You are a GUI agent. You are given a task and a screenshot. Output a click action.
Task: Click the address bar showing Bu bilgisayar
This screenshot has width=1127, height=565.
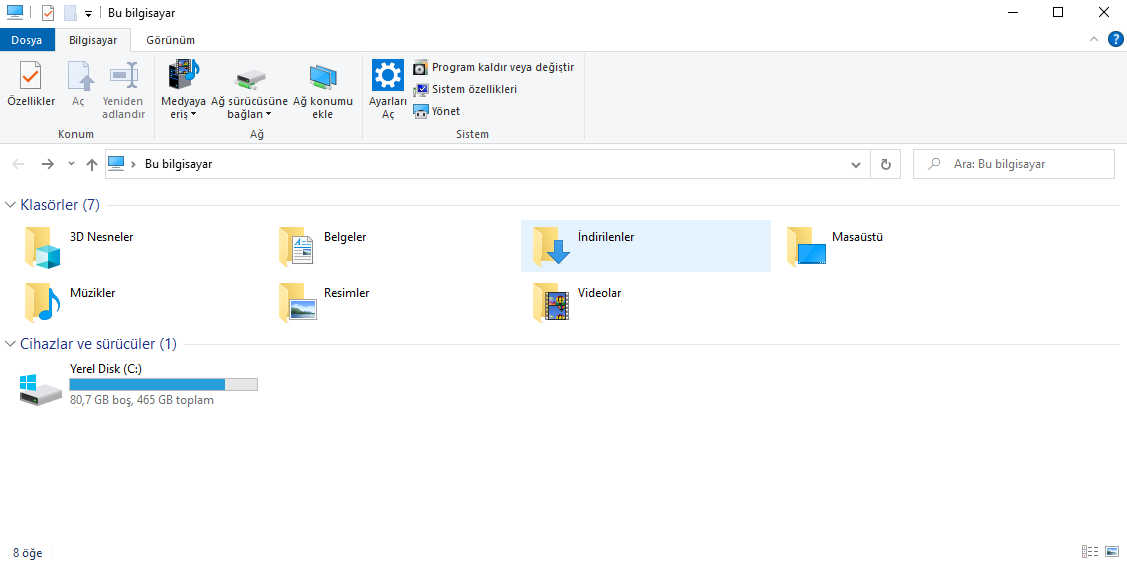click(x=487, y=164)
